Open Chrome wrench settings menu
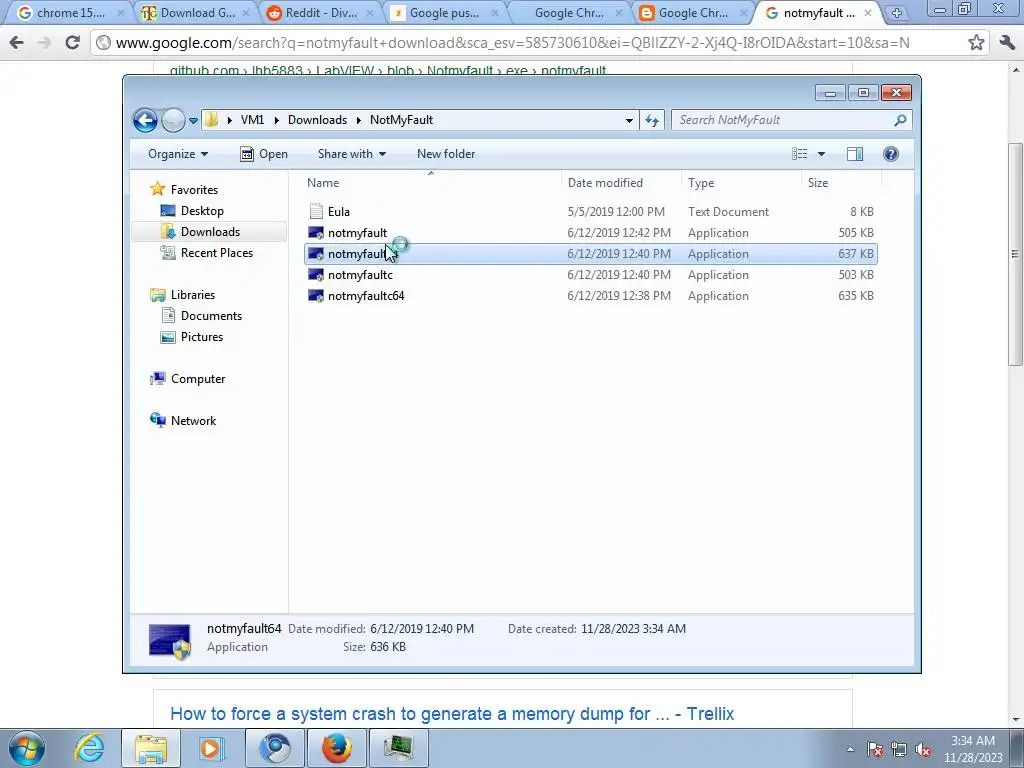This screenshot has width=1024, height=768. pyautogui.click(x=1007, y=43)
